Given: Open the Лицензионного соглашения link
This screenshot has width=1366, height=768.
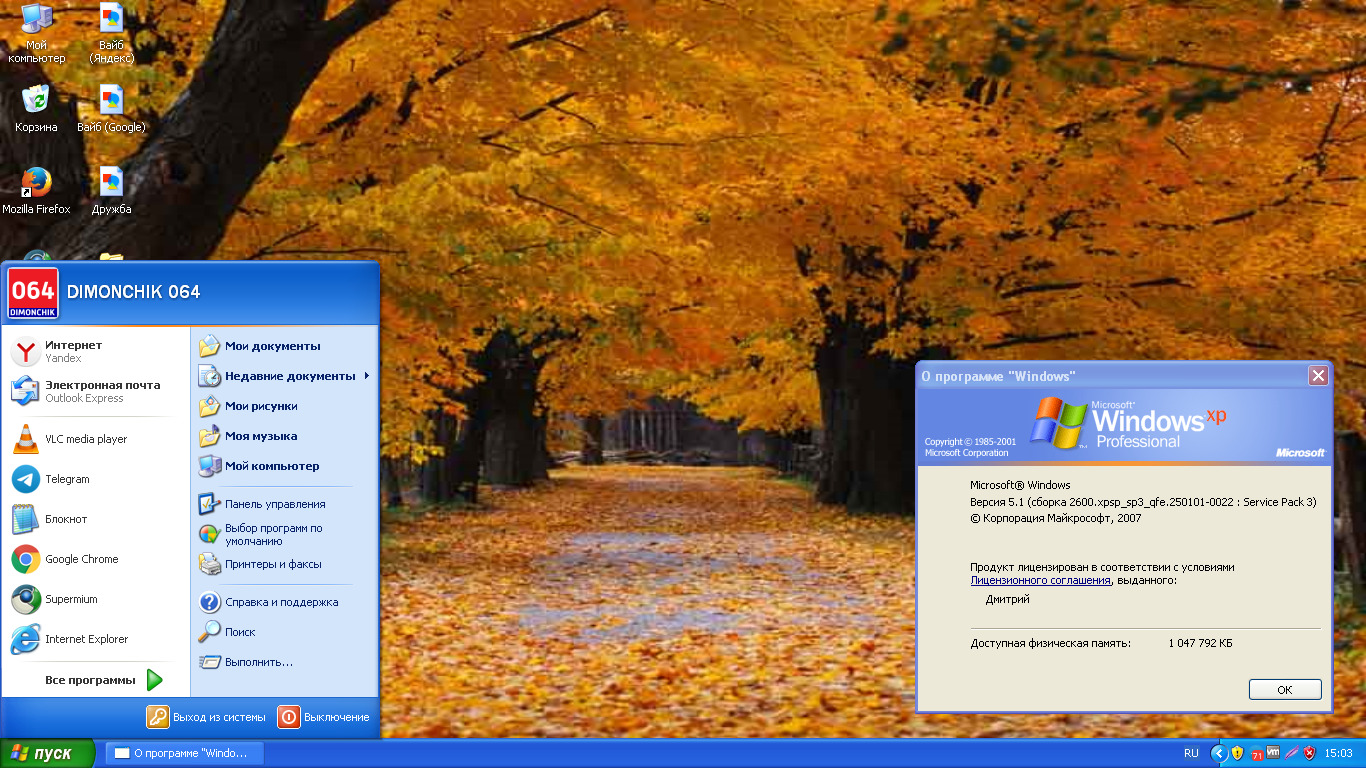Looking at the screenshot, I should point(1040,580).
